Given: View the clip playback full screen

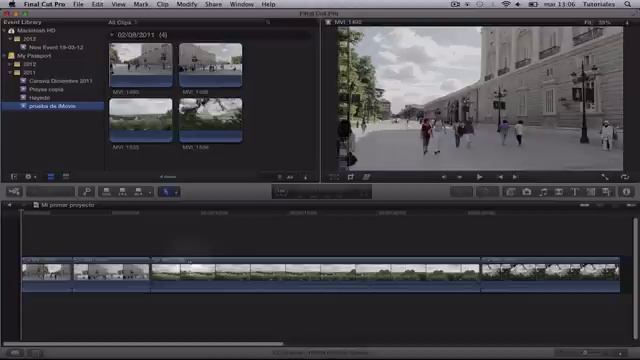Looking at the screenshot, I should coord(605,177).
